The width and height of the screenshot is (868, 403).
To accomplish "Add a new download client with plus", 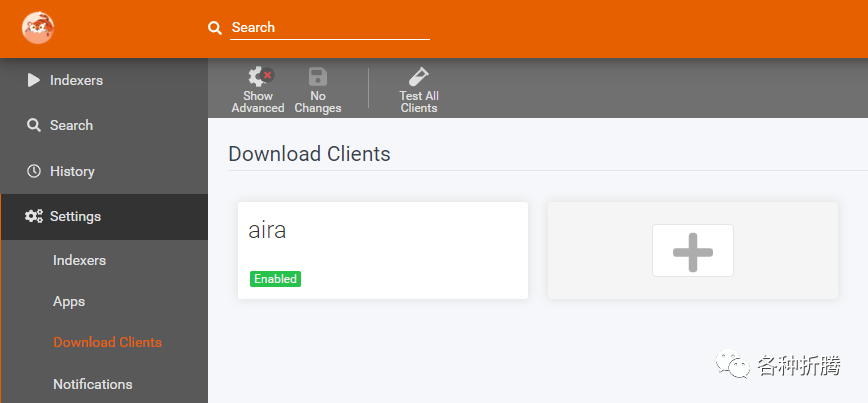I will (x=693, y=250).
